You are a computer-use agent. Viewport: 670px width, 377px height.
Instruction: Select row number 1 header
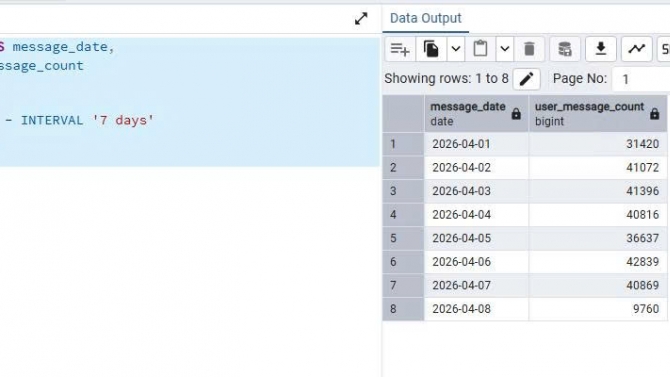pos(403,144)
